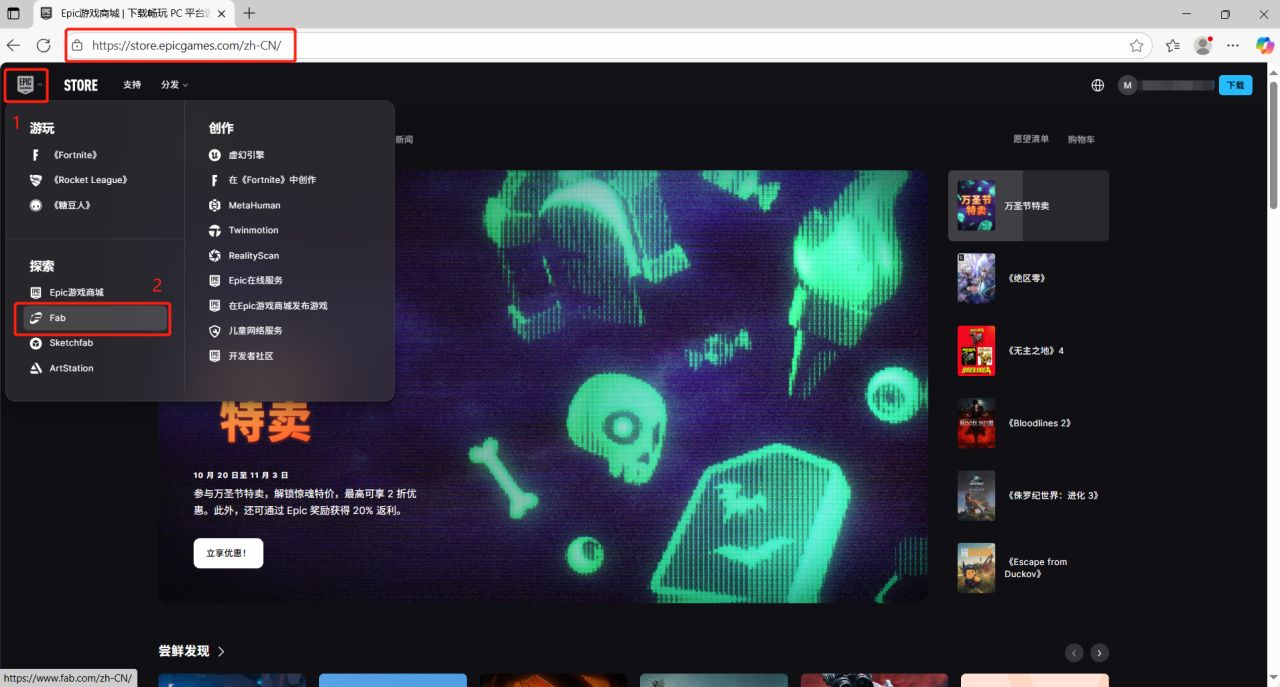
Task: Open the user account avatar M
Action: (x=1128, y=85)
